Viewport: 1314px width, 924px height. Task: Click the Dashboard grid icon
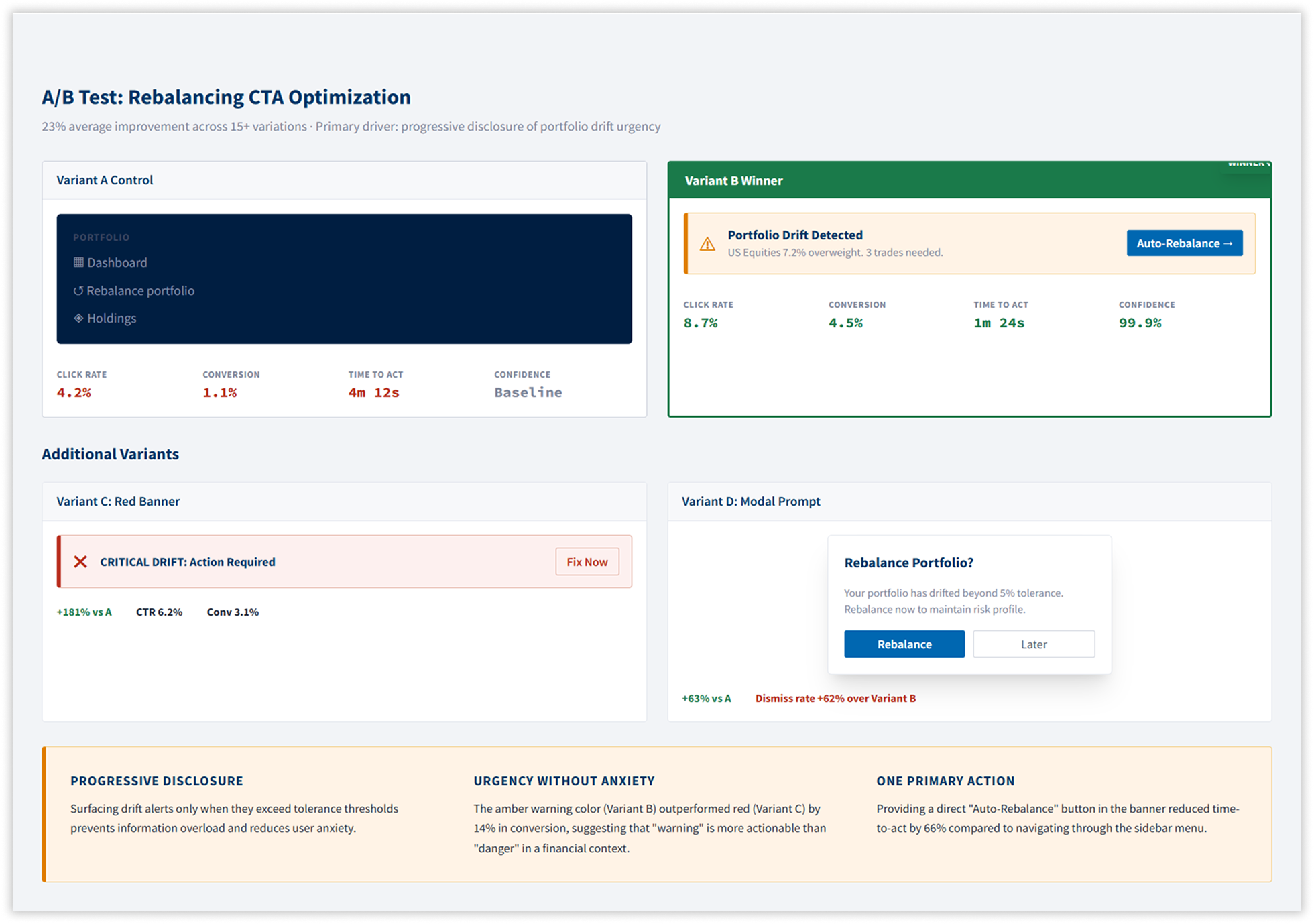point(78,262)
